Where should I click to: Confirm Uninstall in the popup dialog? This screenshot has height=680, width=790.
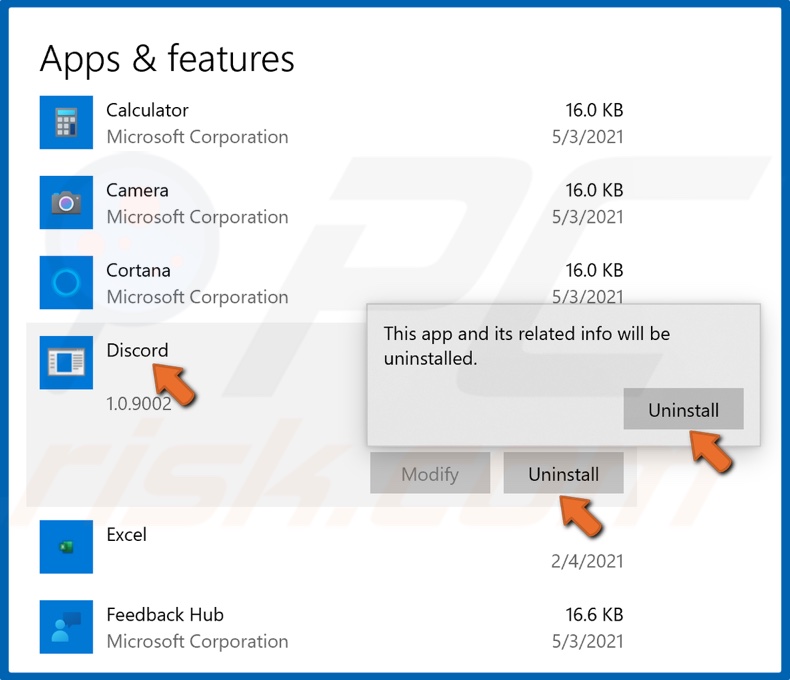(x=683, y=409)
